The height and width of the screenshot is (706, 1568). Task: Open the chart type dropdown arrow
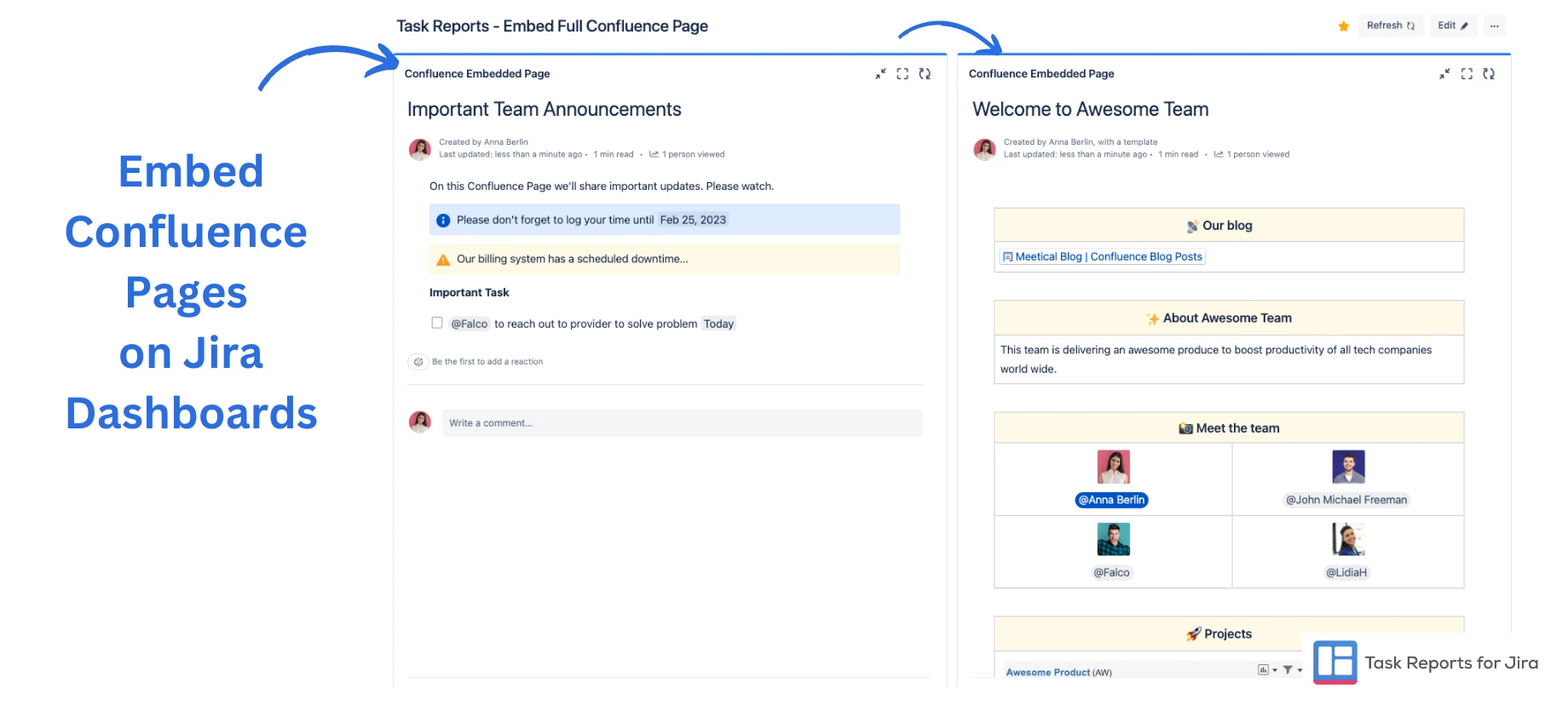1275,670
